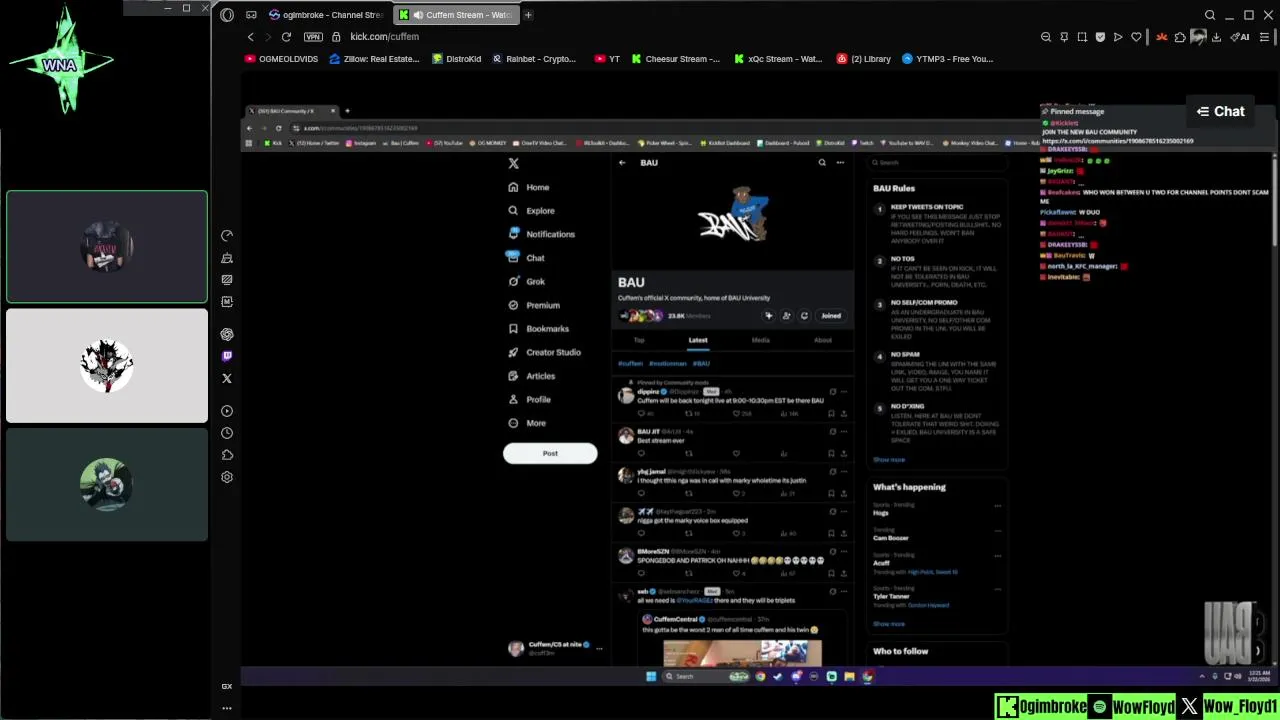Open the Rainbet - Crypto bookmark

(x=534, y=59)
